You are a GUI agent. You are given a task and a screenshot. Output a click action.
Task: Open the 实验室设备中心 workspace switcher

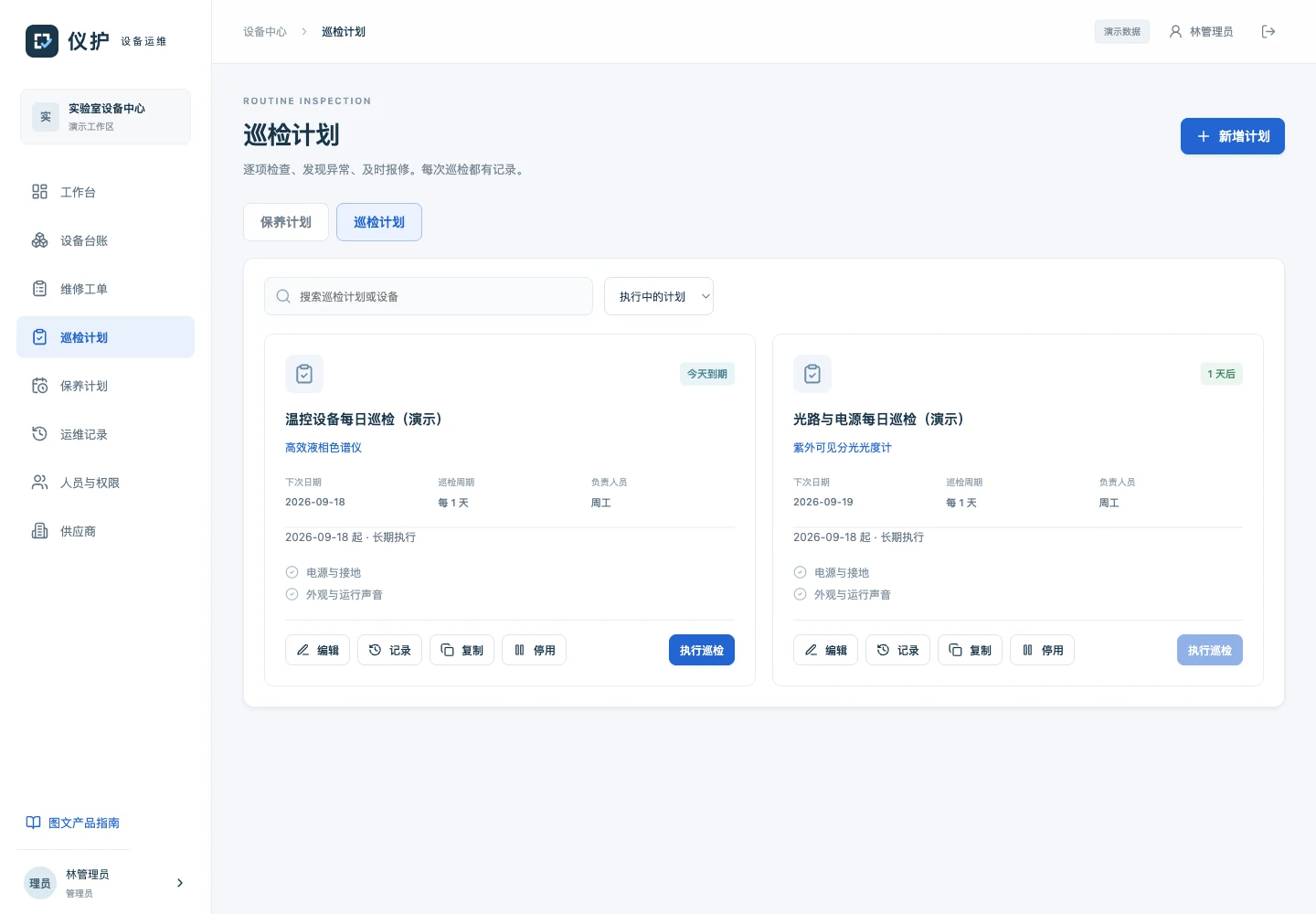(105, 117)
